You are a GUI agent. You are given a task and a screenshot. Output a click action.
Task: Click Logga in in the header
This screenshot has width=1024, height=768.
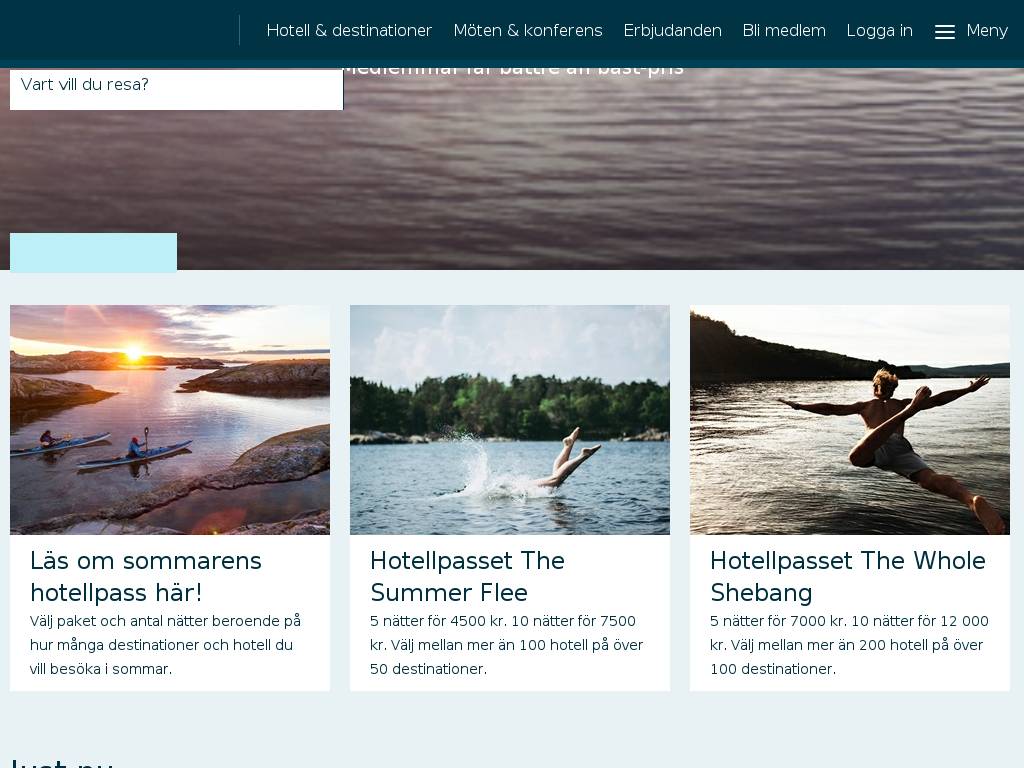(879, 31)
